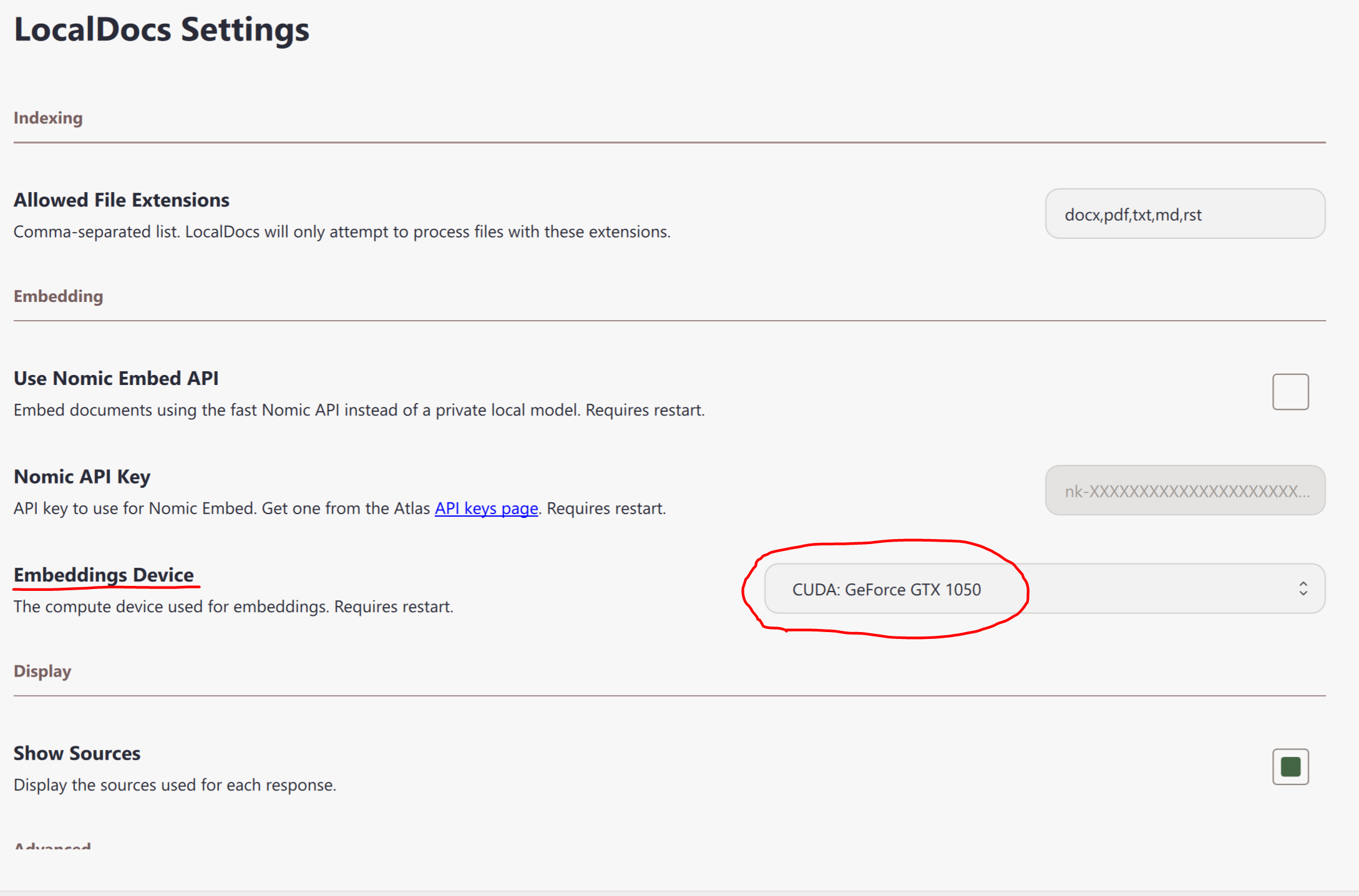Screen dimensions: 1359x896
Task: Click the Nomic API Key label
Action: [82, 477]
